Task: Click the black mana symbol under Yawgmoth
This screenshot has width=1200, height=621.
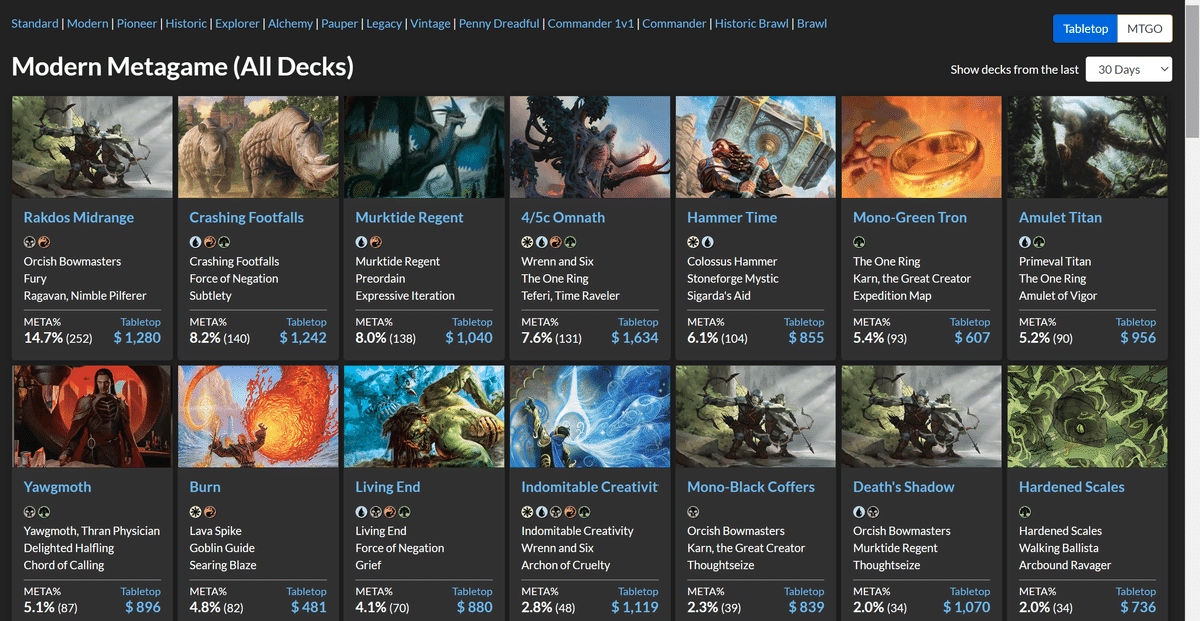Action: tap(30, 512)
